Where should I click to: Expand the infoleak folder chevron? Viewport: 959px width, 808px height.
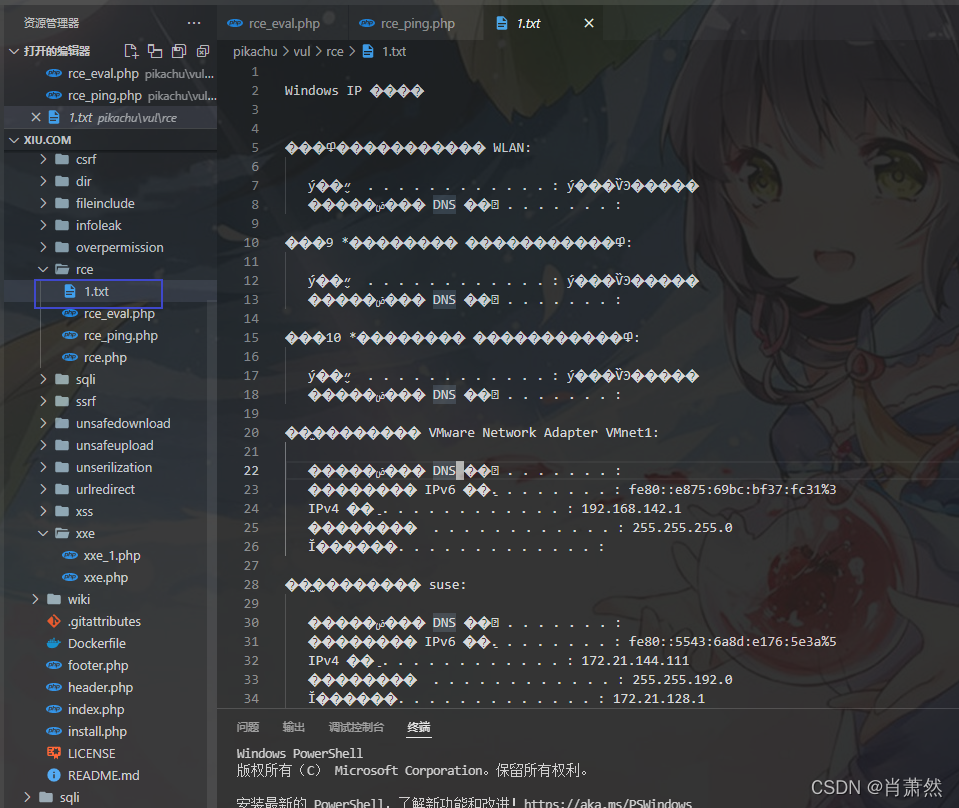(x=43, y=225)
